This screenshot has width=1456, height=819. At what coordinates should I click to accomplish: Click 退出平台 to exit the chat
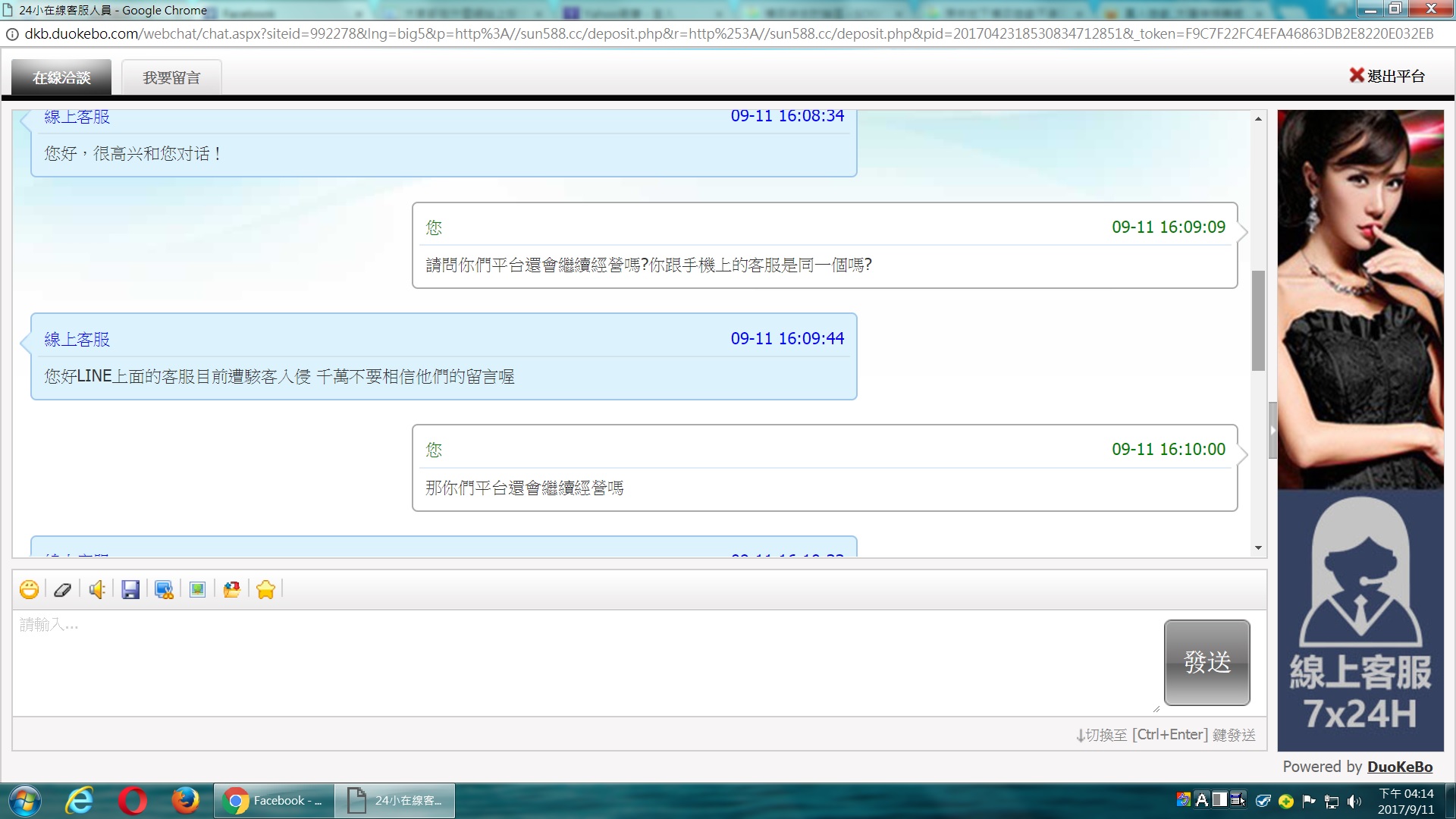(x=1387, y=76)
